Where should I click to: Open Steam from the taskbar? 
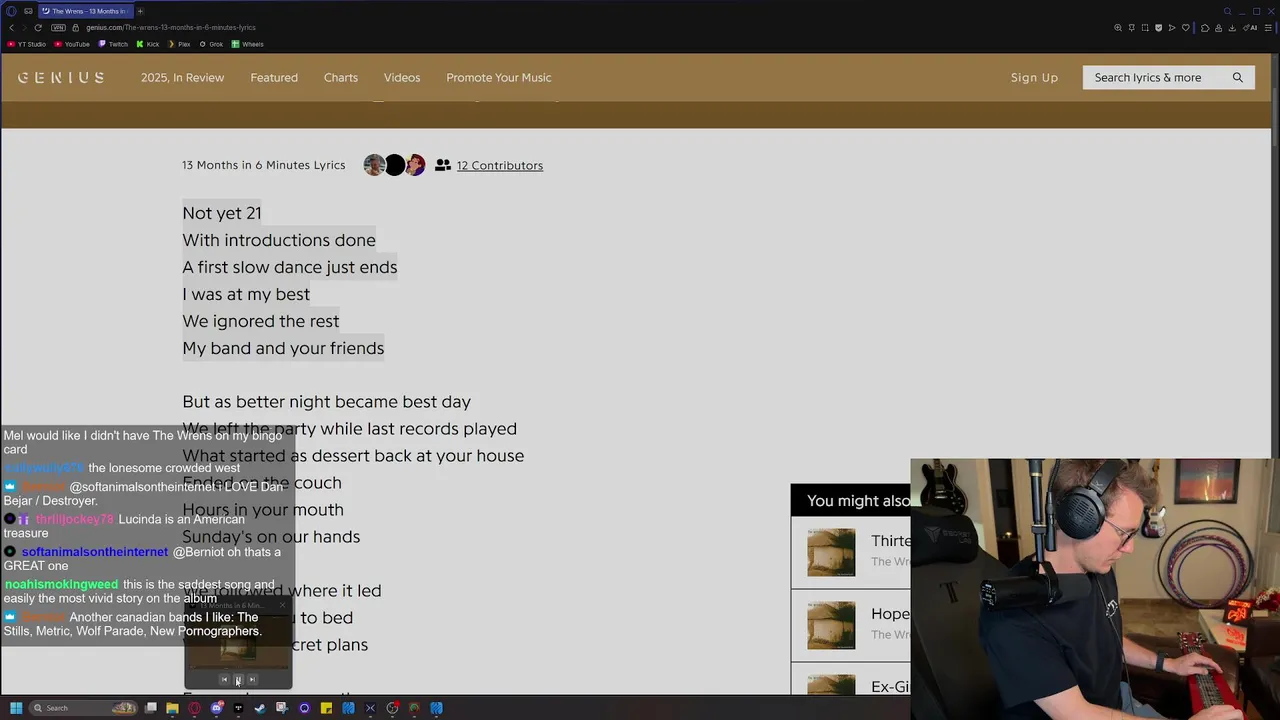point(260,708)
